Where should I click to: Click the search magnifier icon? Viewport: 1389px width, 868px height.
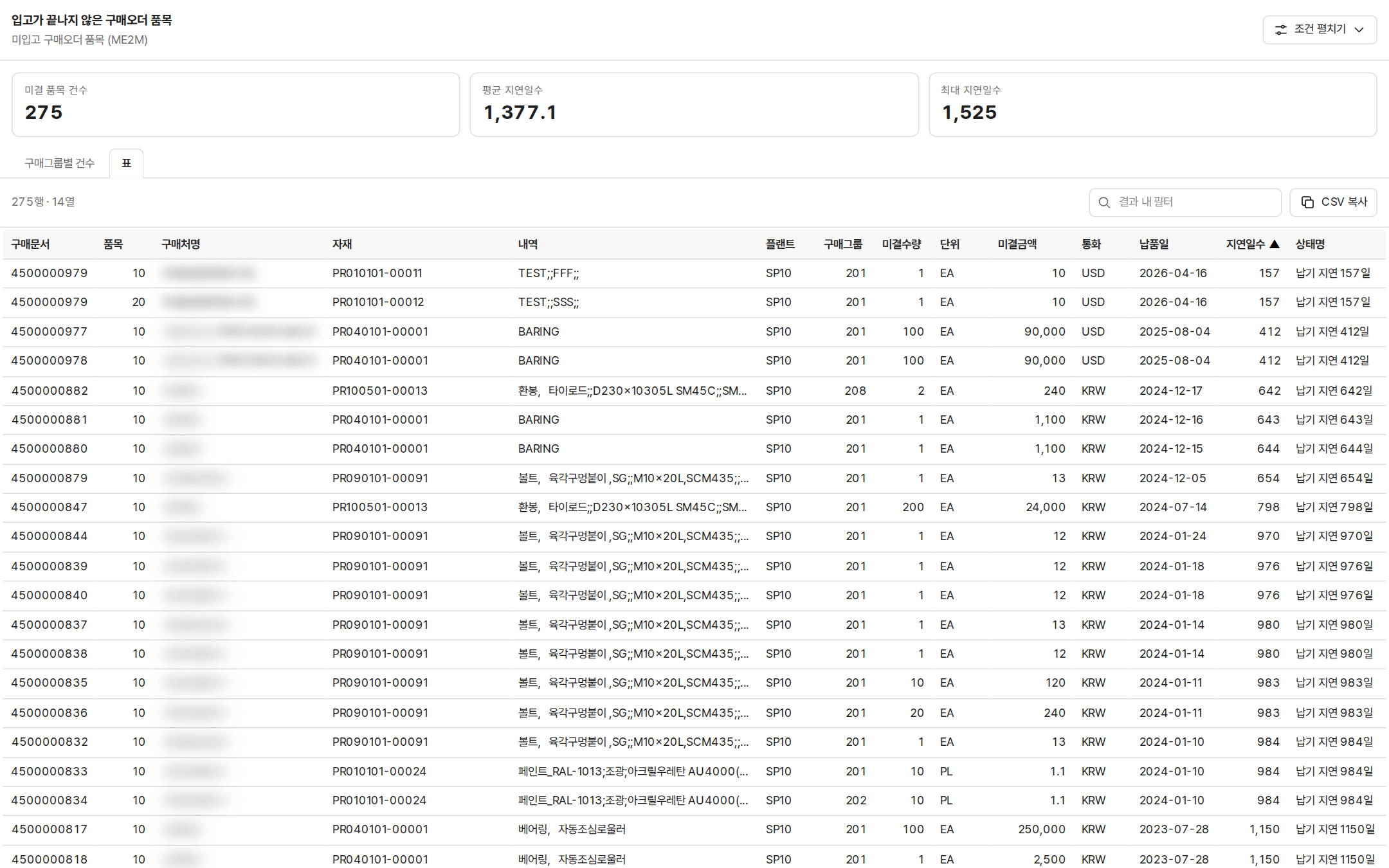(1104, 203)
